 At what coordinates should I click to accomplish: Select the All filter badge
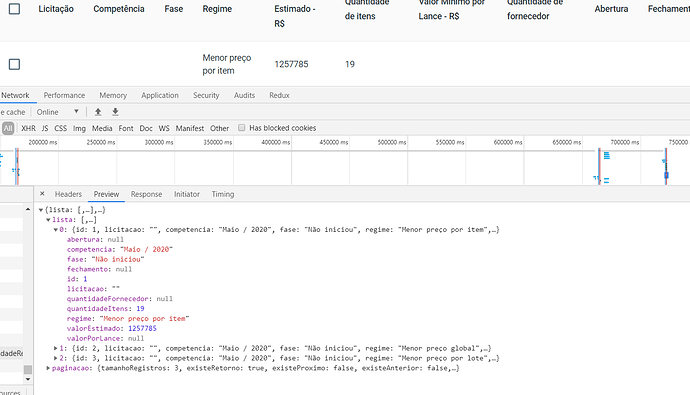8,128
